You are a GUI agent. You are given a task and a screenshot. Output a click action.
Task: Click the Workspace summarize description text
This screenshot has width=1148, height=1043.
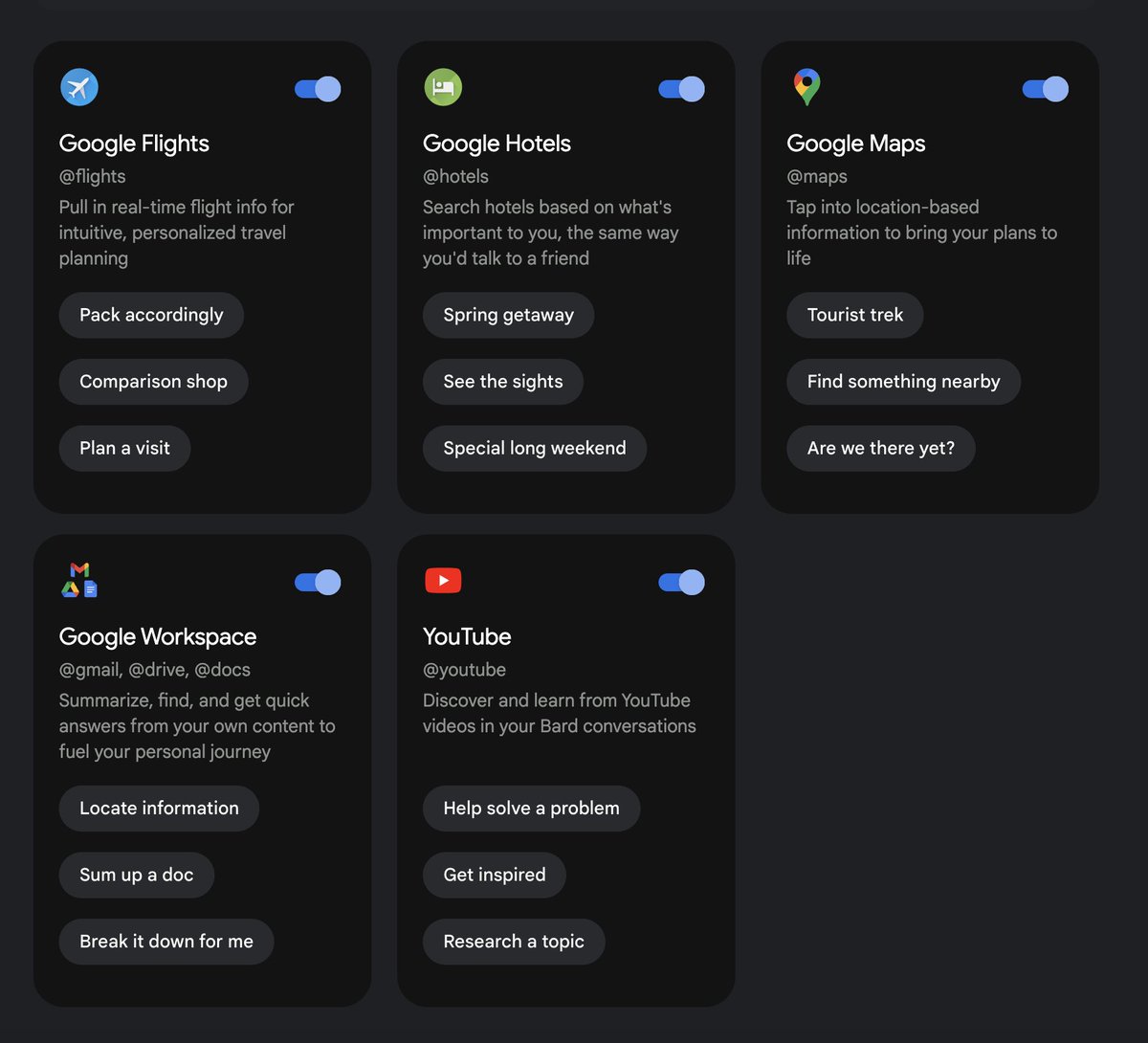197,726
